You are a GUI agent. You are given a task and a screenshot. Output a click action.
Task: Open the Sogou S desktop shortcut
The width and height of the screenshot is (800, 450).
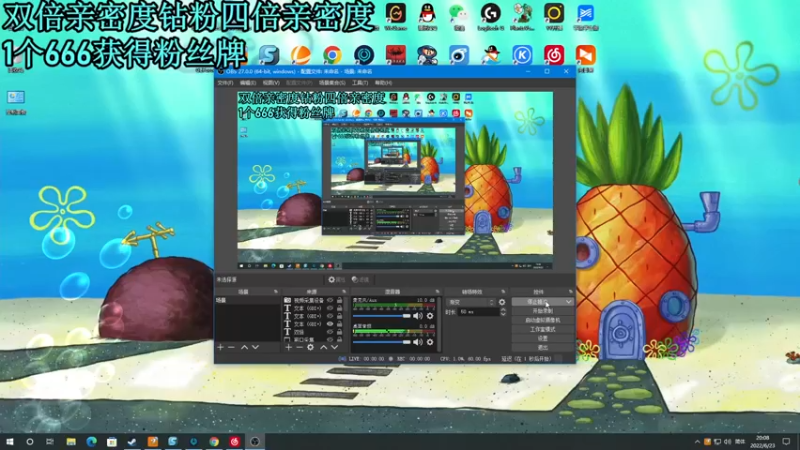point(269,55)
